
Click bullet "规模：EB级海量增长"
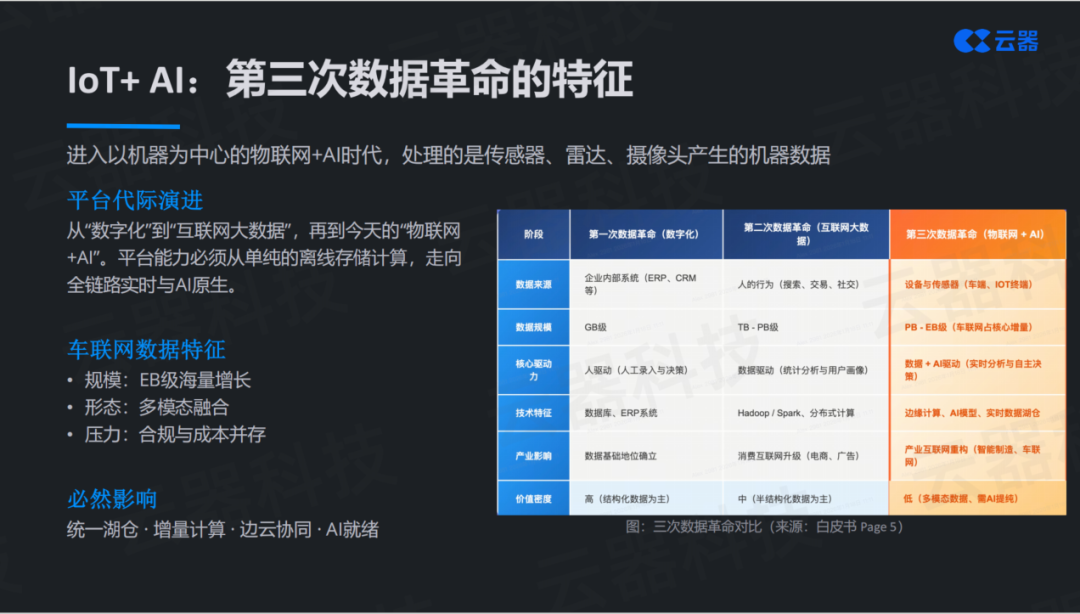167,380
